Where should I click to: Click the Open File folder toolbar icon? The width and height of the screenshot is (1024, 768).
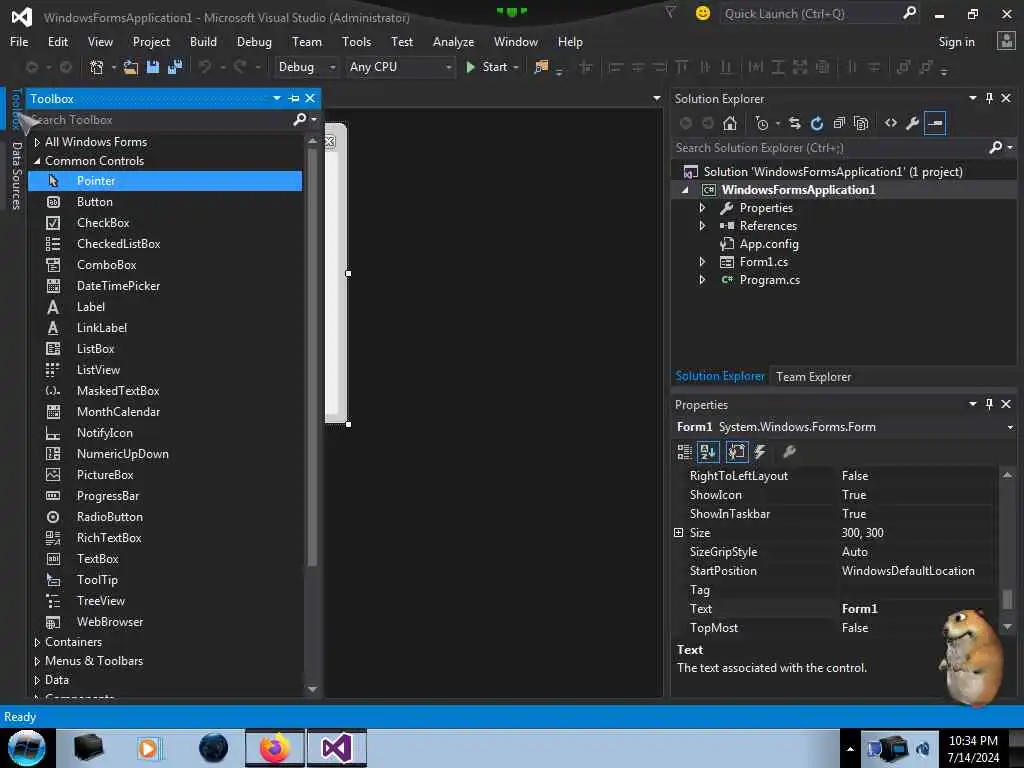(x=131, y=67)
